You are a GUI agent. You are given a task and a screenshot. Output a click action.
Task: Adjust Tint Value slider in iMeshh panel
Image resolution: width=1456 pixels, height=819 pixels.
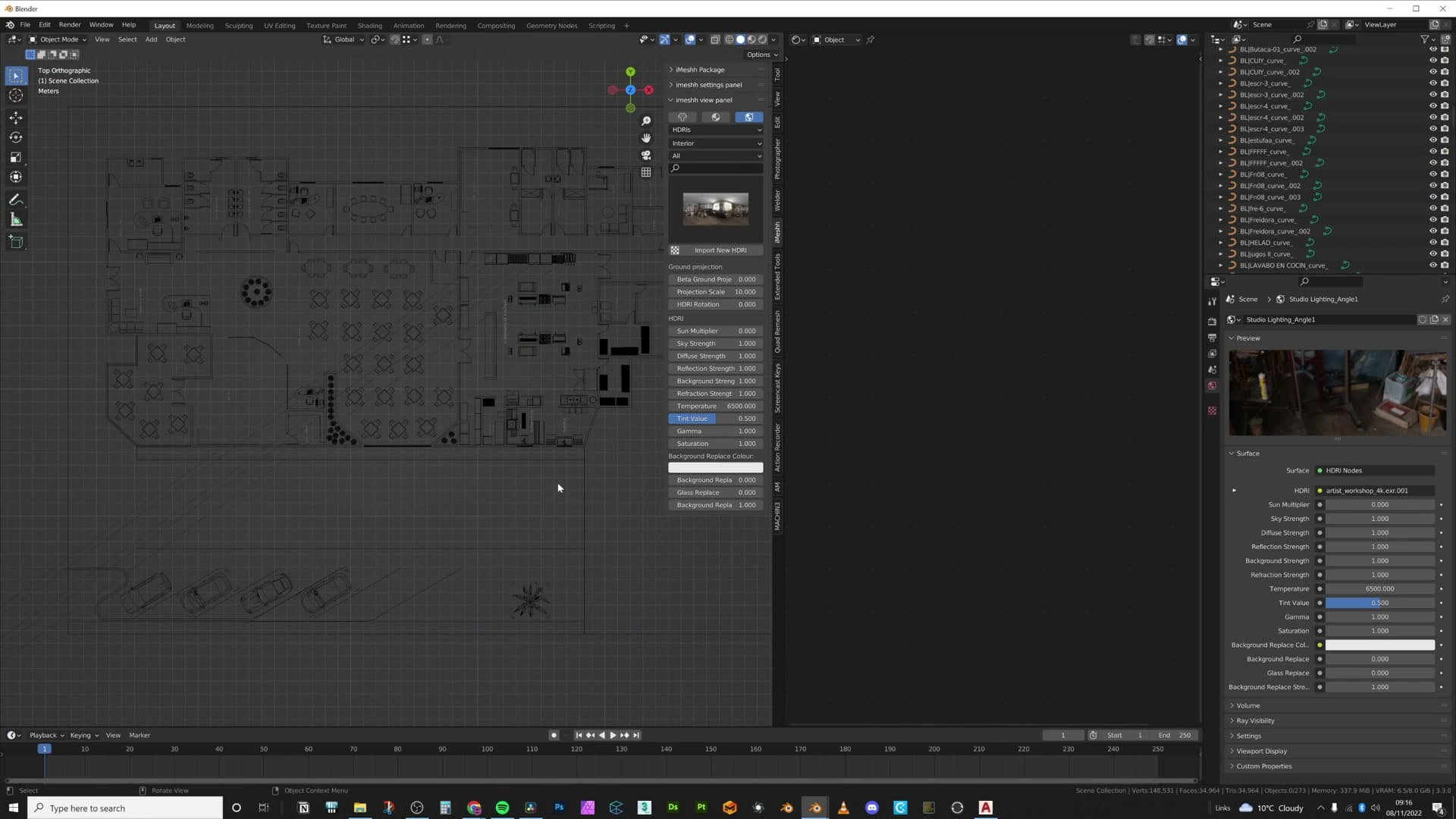[x=716, y=419]
